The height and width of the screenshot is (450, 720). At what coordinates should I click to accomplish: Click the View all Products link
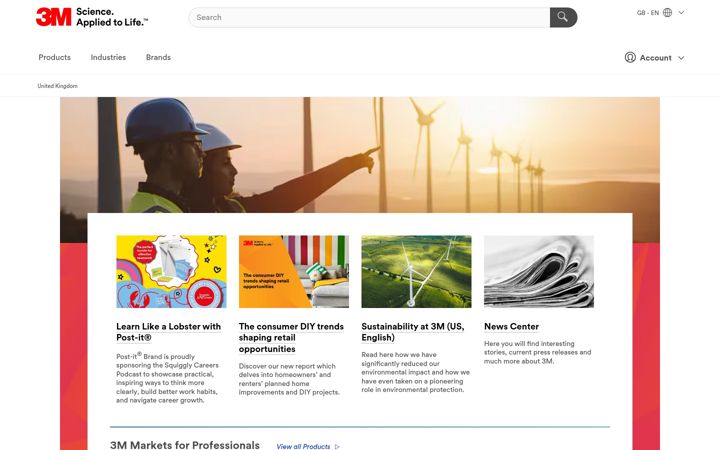pos(303,446)
